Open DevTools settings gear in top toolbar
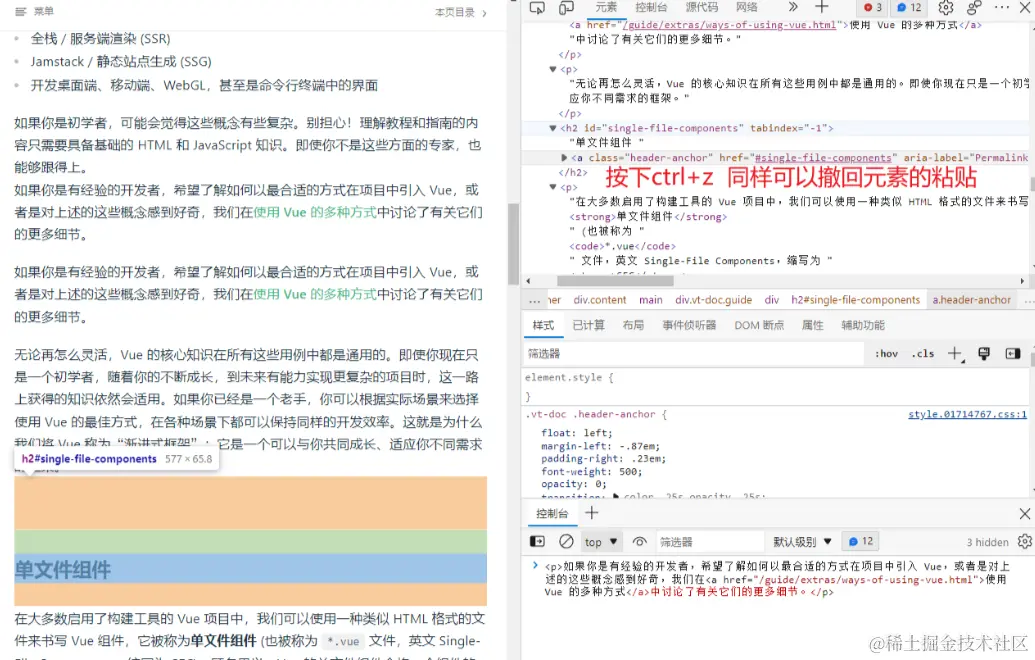This screenshot has width=1035, height=660. pyautogui.click(x=946, y=7)
